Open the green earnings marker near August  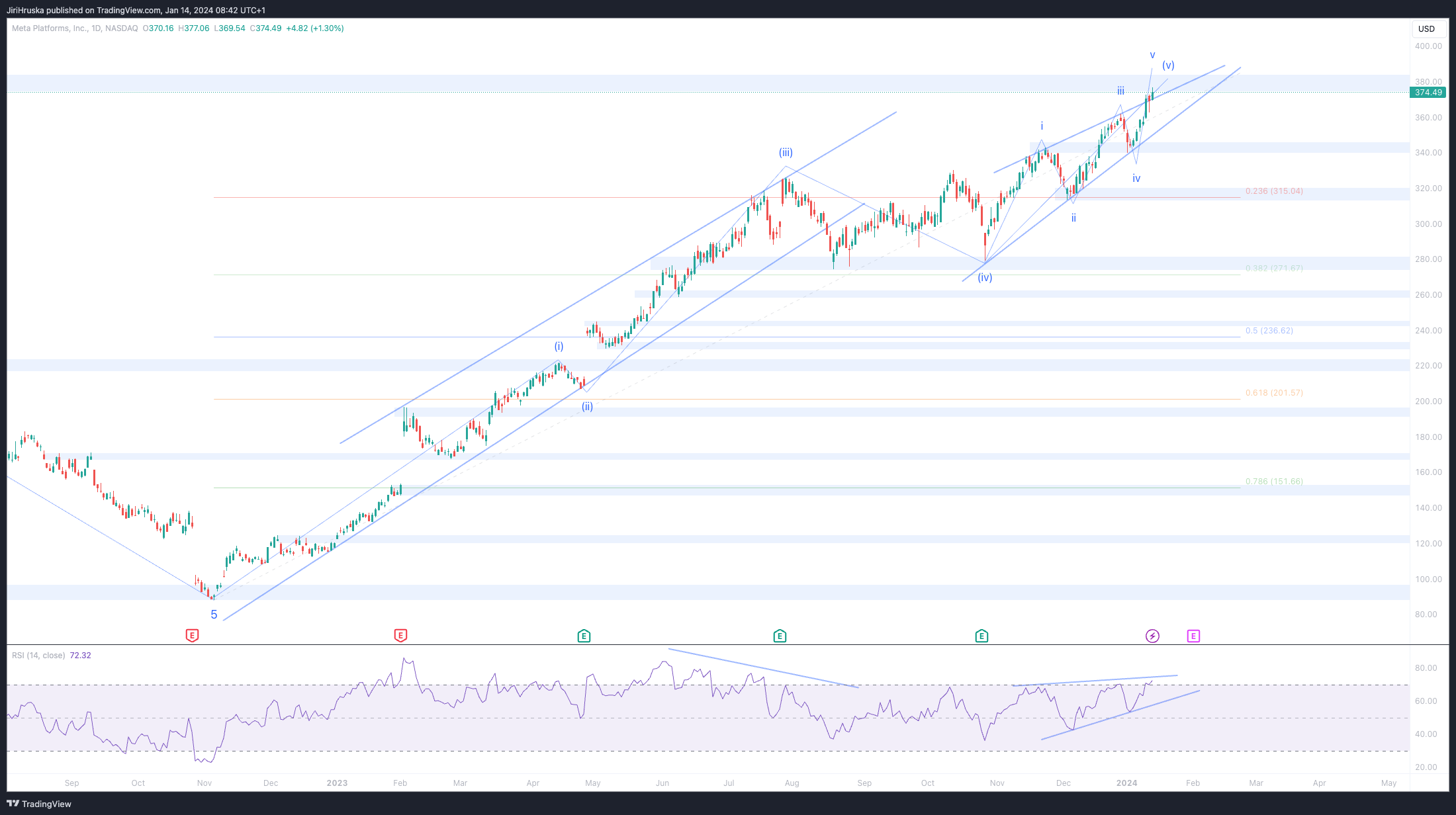pos(780,636)
